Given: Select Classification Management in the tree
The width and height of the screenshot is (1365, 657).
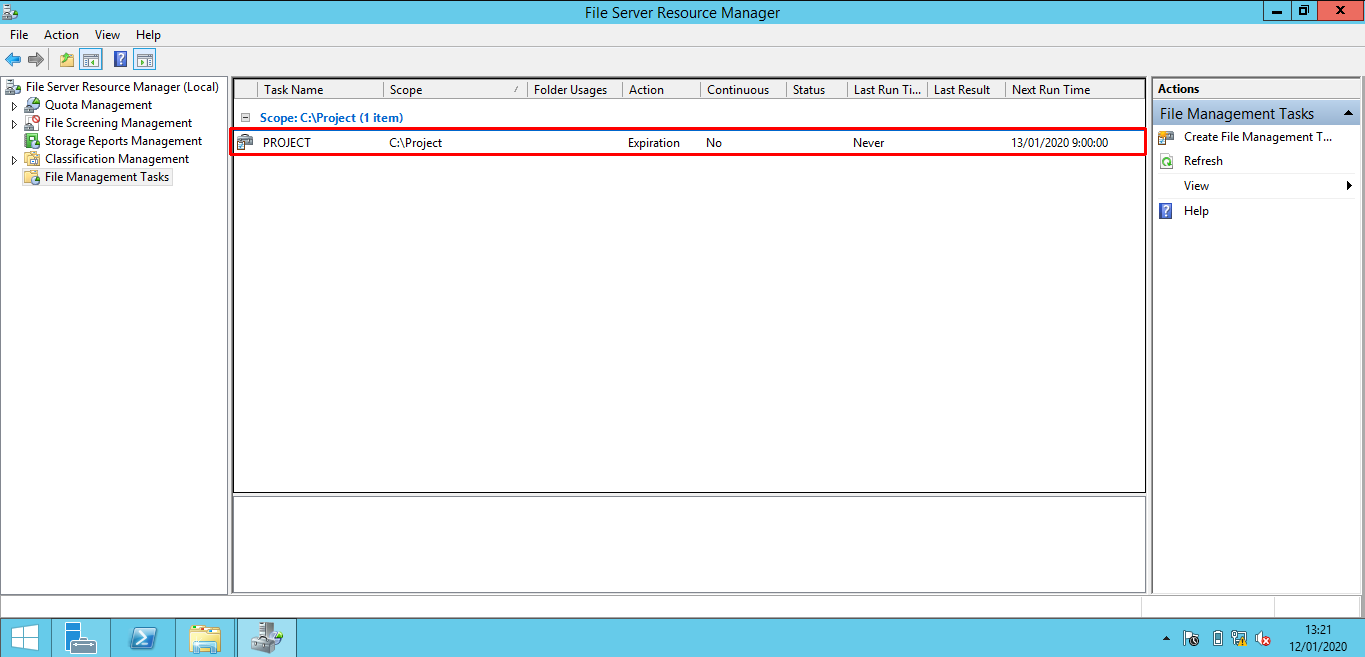Looking at the screenshot, I should [x=117, y=159].
